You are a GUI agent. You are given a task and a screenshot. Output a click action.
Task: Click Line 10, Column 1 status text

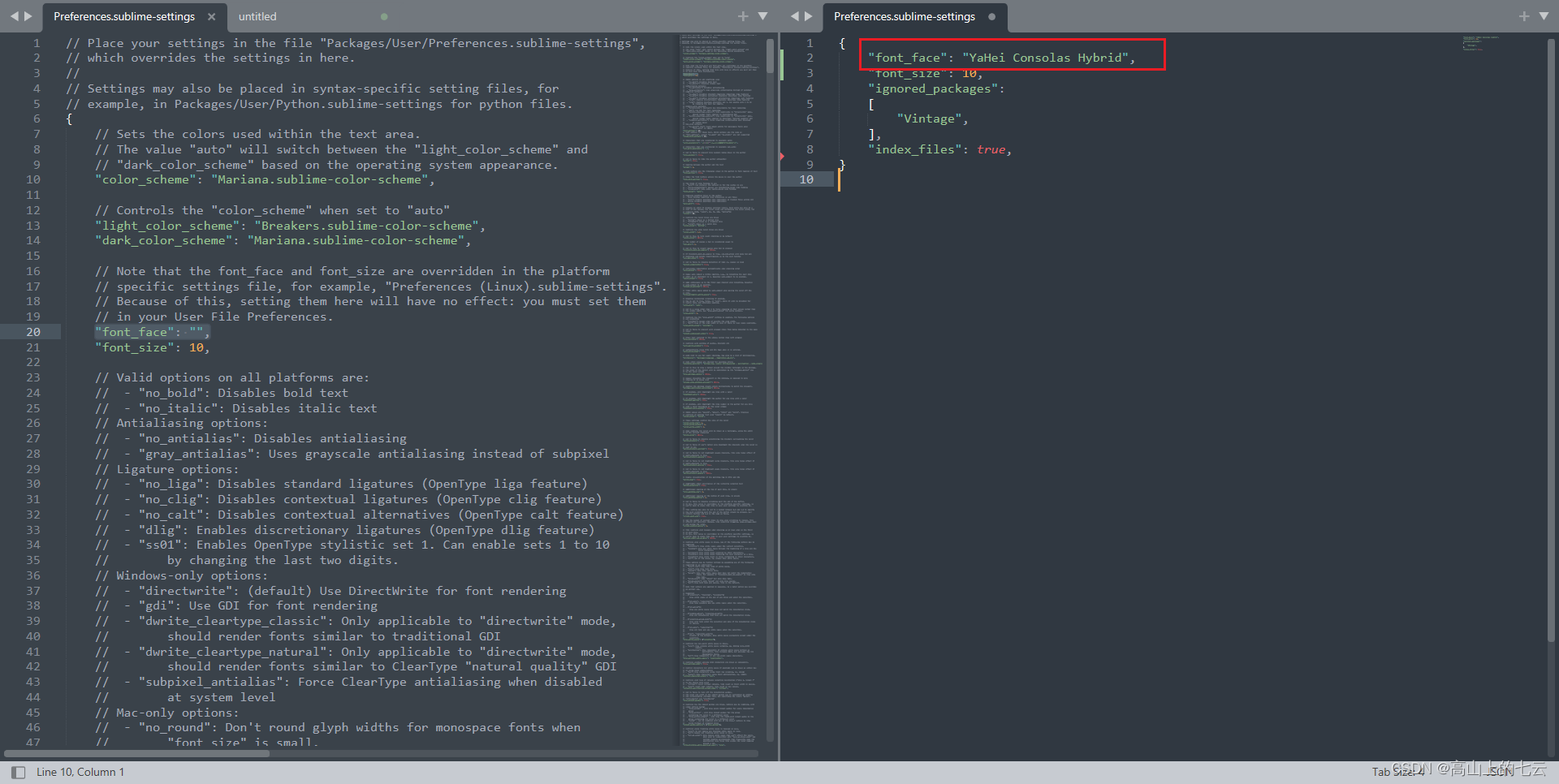tap(80, 772)
